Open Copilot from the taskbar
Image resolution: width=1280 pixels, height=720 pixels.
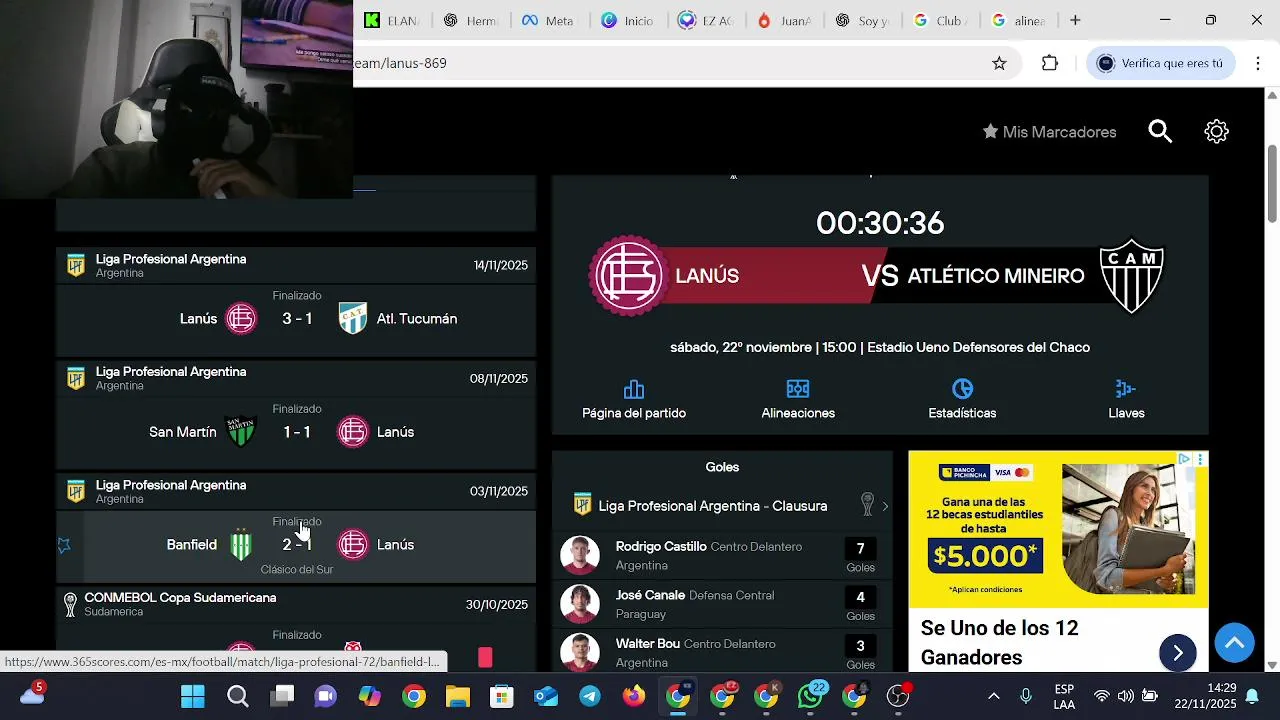(x=370, y=696)
